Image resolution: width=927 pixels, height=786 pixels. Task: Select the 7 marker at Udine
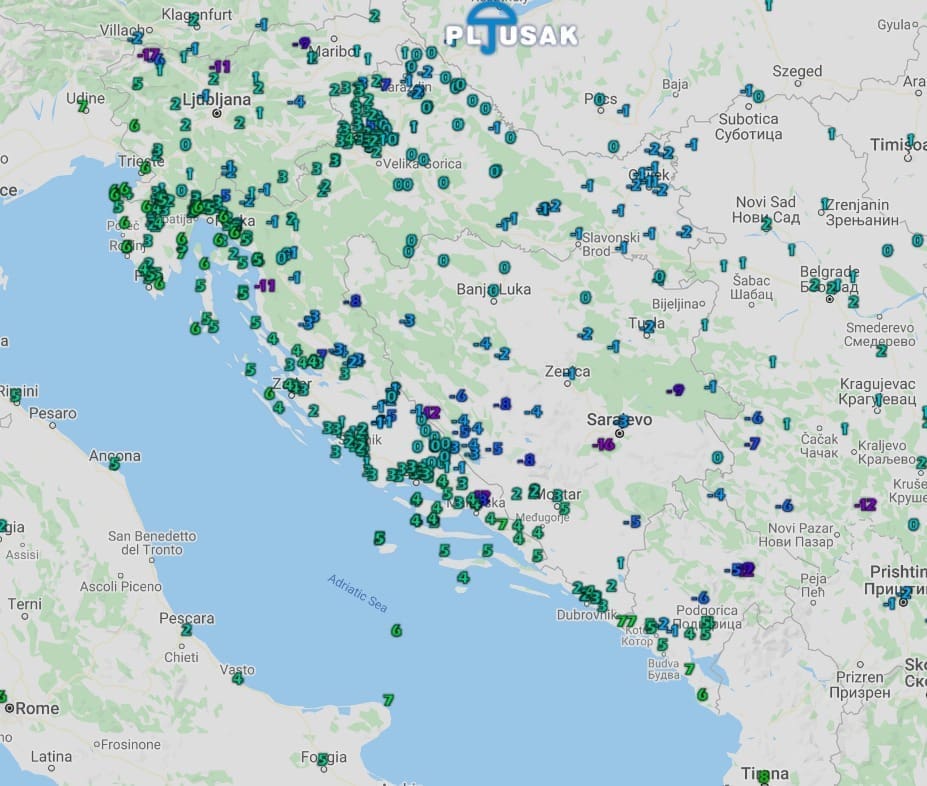pyautogui.click(x=82, y=107)
